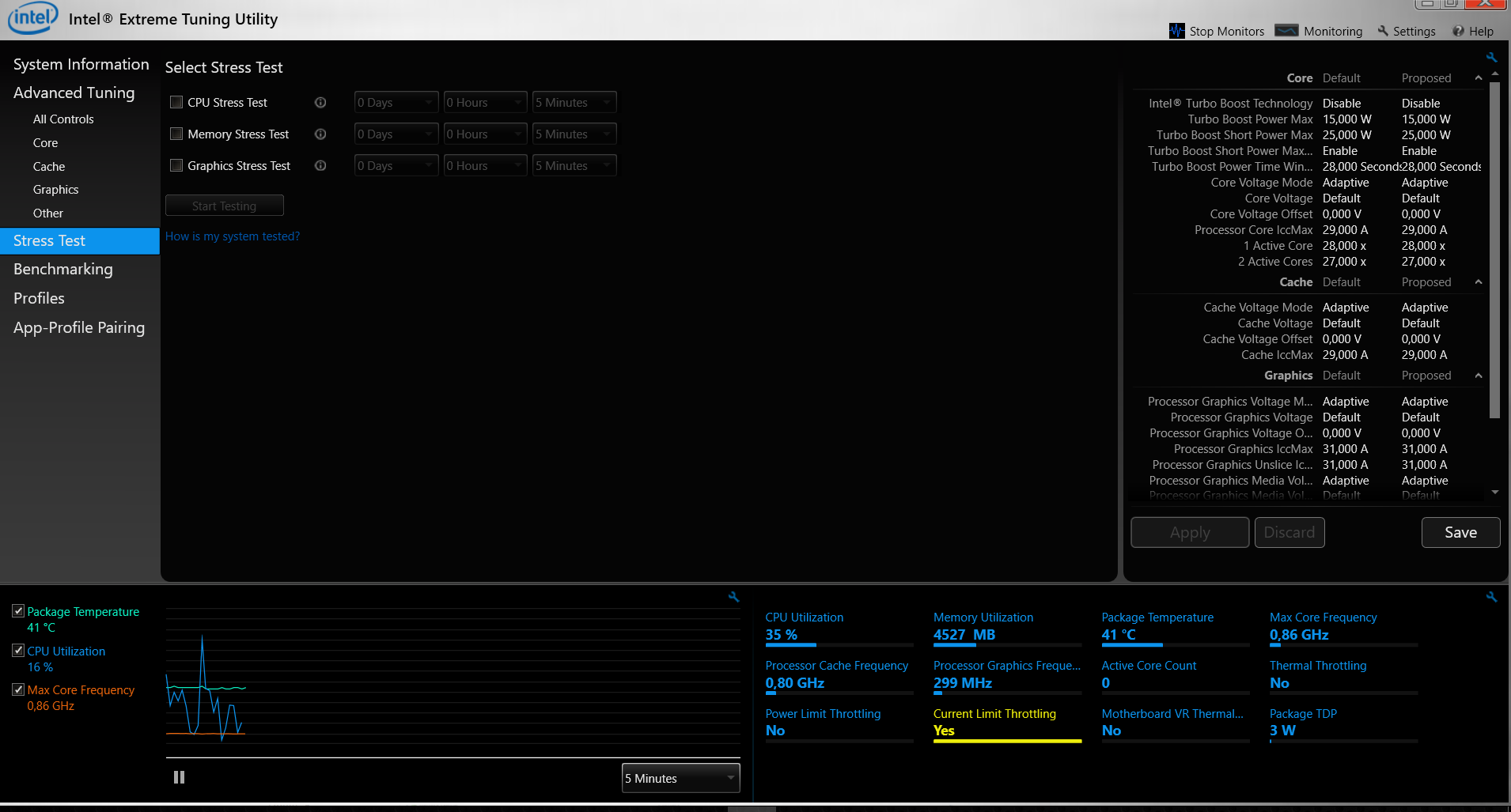Uncheck Package Temperature in the graph legend
Image resolution: width=1511 pixels, height=812 pixels.
pyautogui.click(x=17, y=610)
